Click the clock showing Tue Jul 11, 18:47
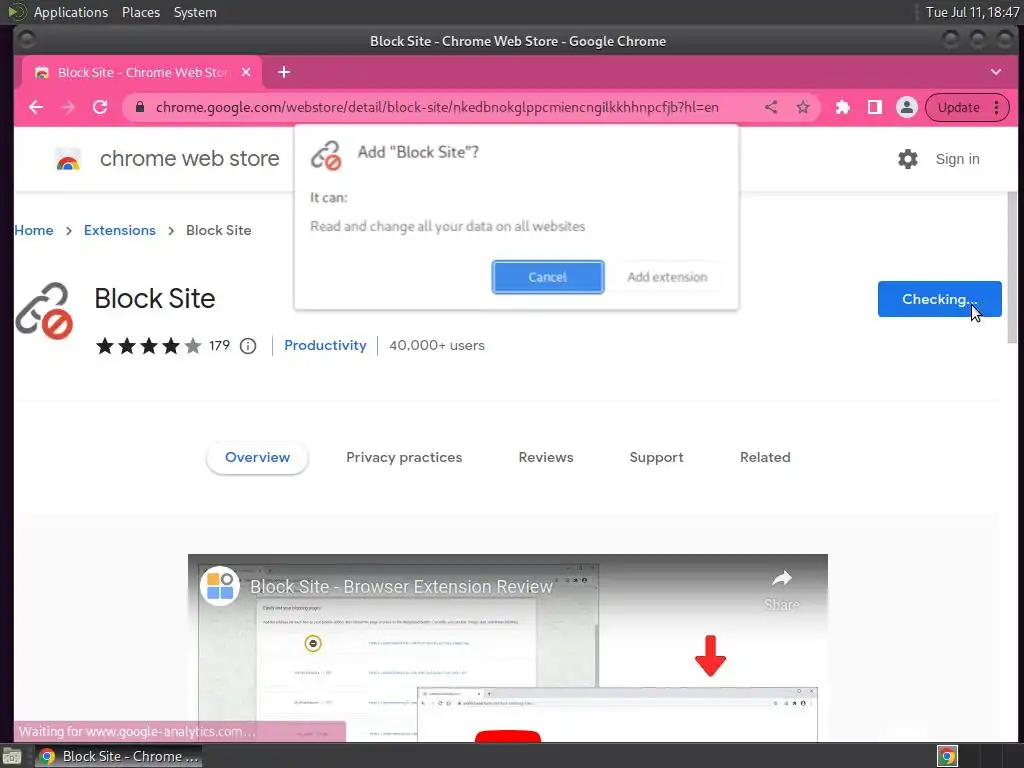This screenshot has width=1024, height=768. 972,12
